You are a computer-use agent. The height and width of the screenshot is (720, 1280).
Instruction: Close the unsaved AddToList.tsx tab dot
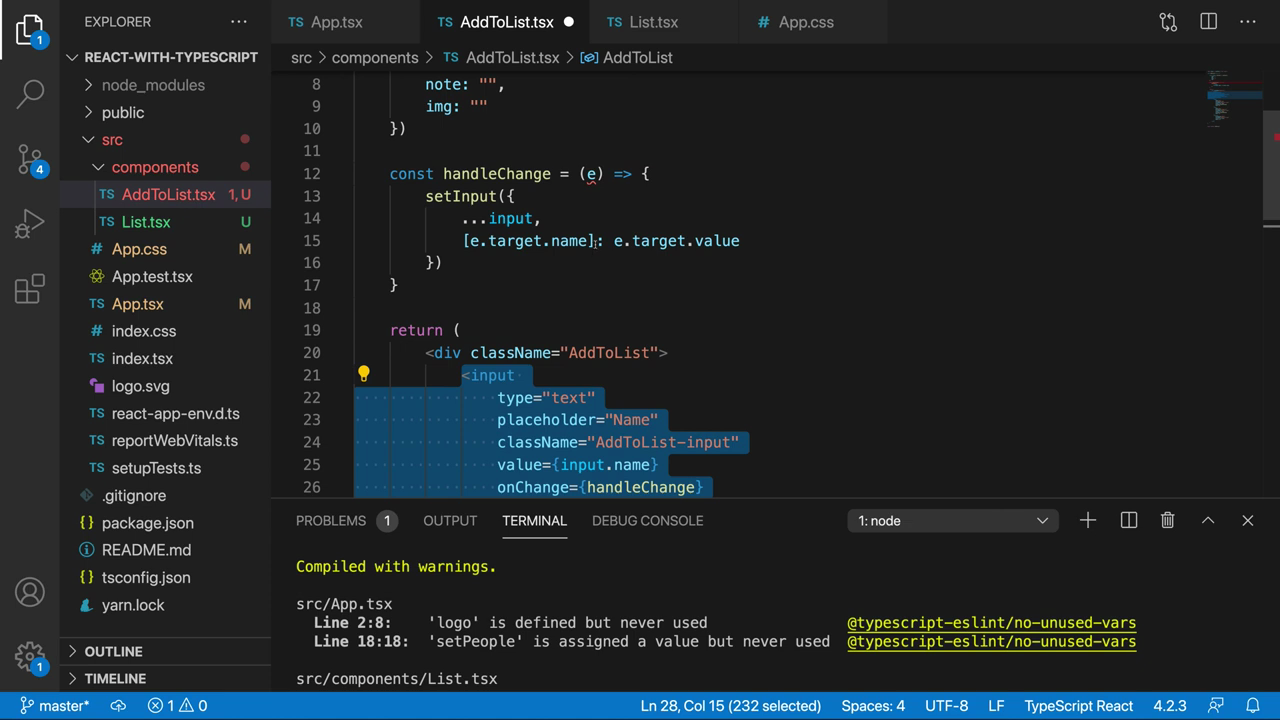(x=569, y=21)
